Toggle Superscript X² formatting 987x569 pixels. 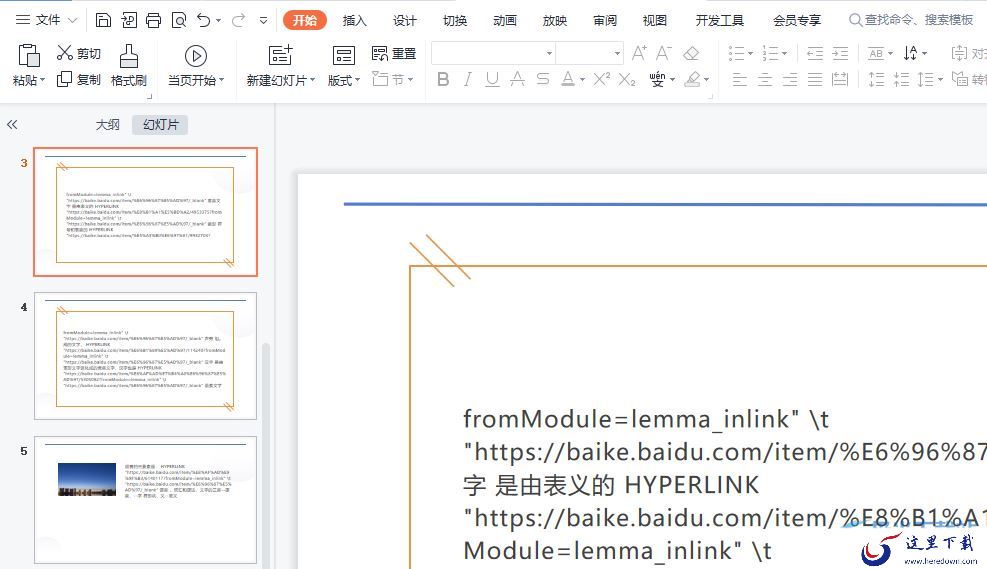[602, 79]
